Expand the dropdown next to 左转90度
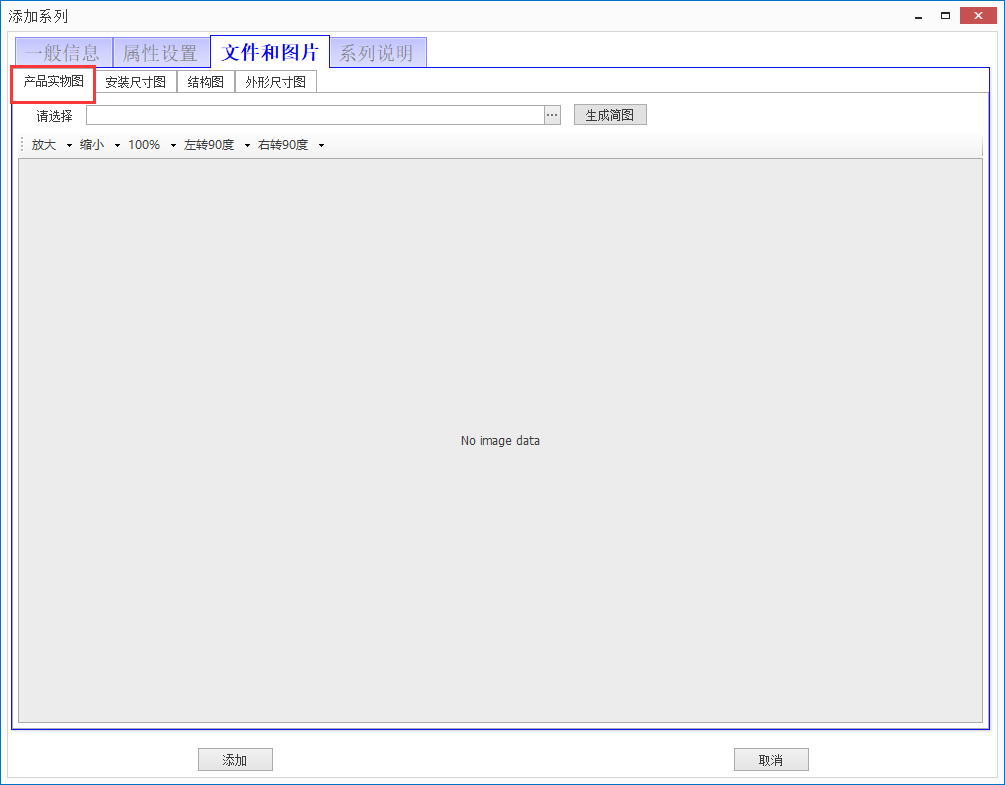The image size is (1005, 785). coord(246,144)
